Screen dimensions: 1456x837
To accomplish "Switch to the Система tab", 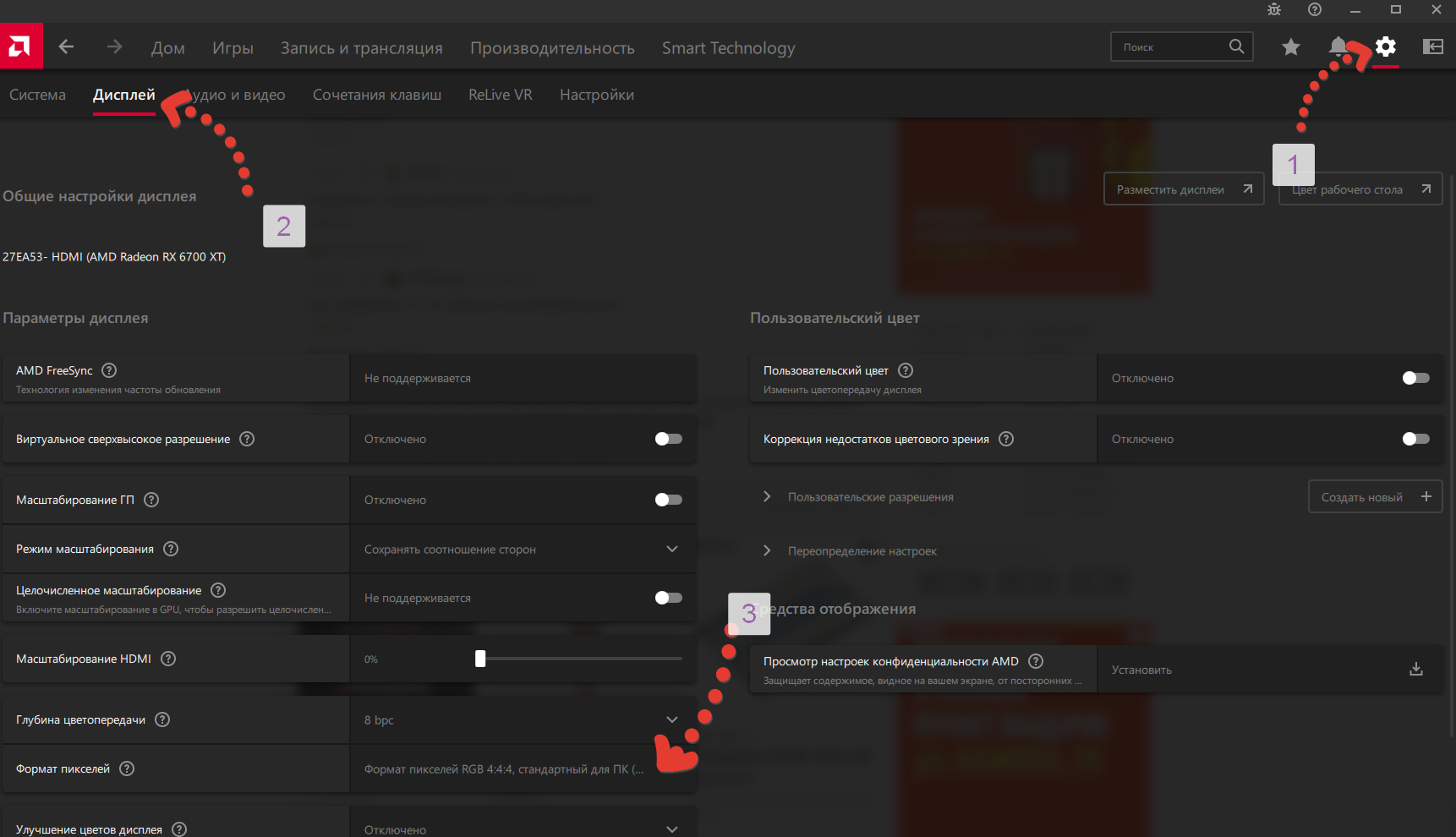I will coord(37,95).
